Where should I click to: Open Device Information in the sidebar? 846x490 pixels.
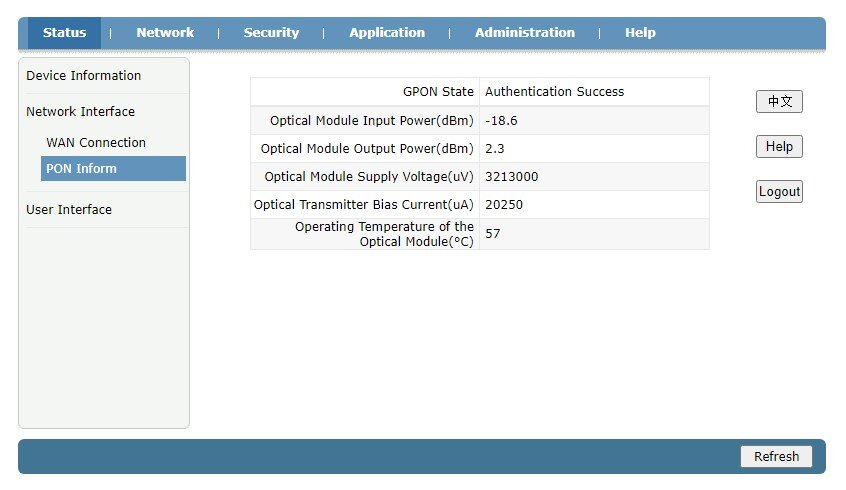click(84, 76)
